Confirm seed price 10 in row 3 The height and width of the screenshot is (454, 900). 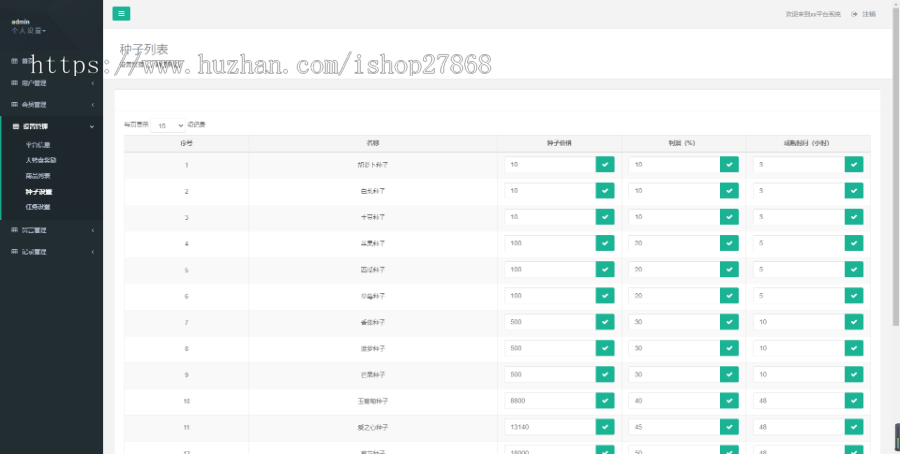(605, 217)
